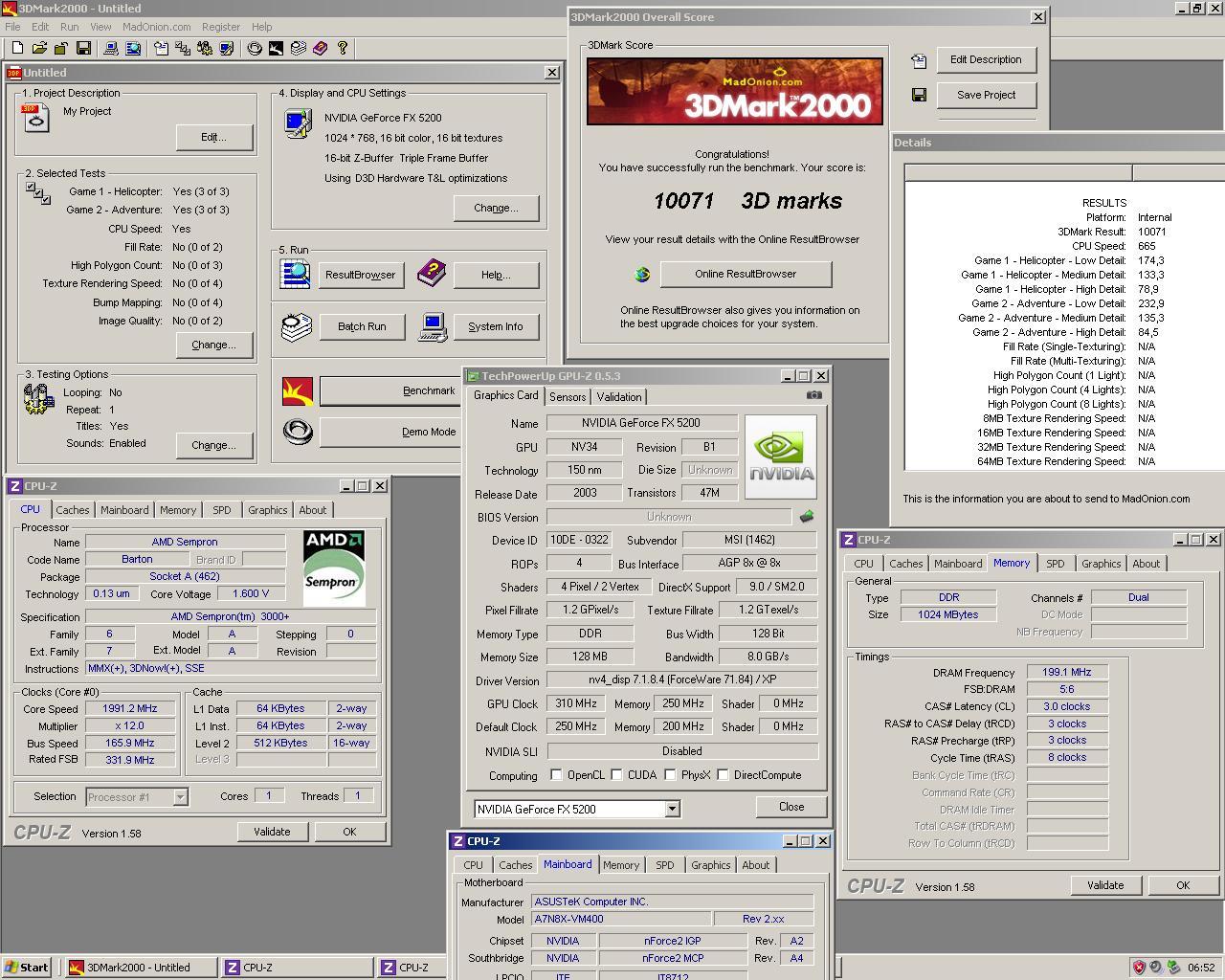Switch to the Validation tab in GPU-Z

pyautogui.click(x=619, y=396)
